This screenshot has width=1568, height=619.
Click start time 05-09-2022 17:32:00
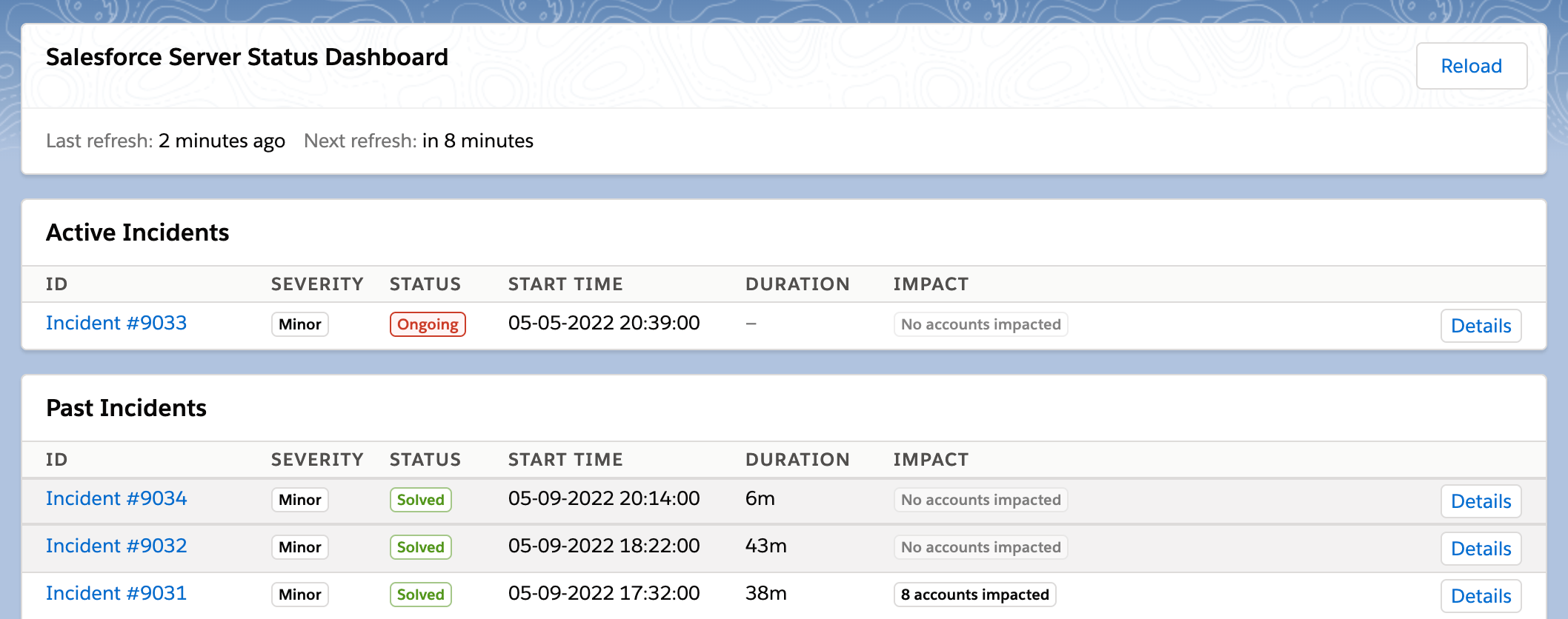pos(604,593)
